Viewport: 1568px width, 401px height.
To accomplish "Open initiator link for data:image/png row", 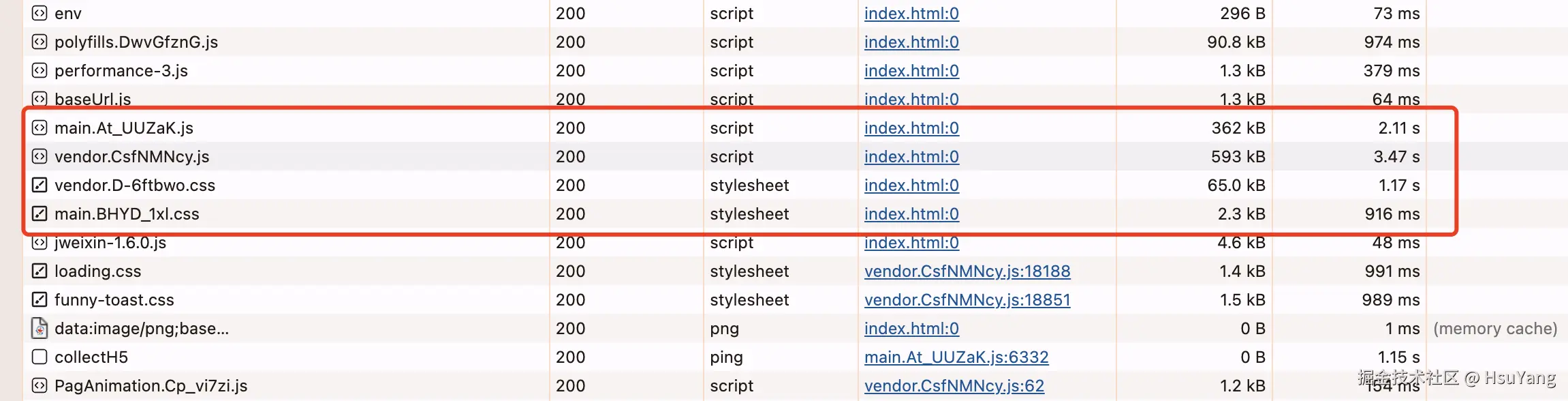I will pyautogui.click(x=911, y=328).
